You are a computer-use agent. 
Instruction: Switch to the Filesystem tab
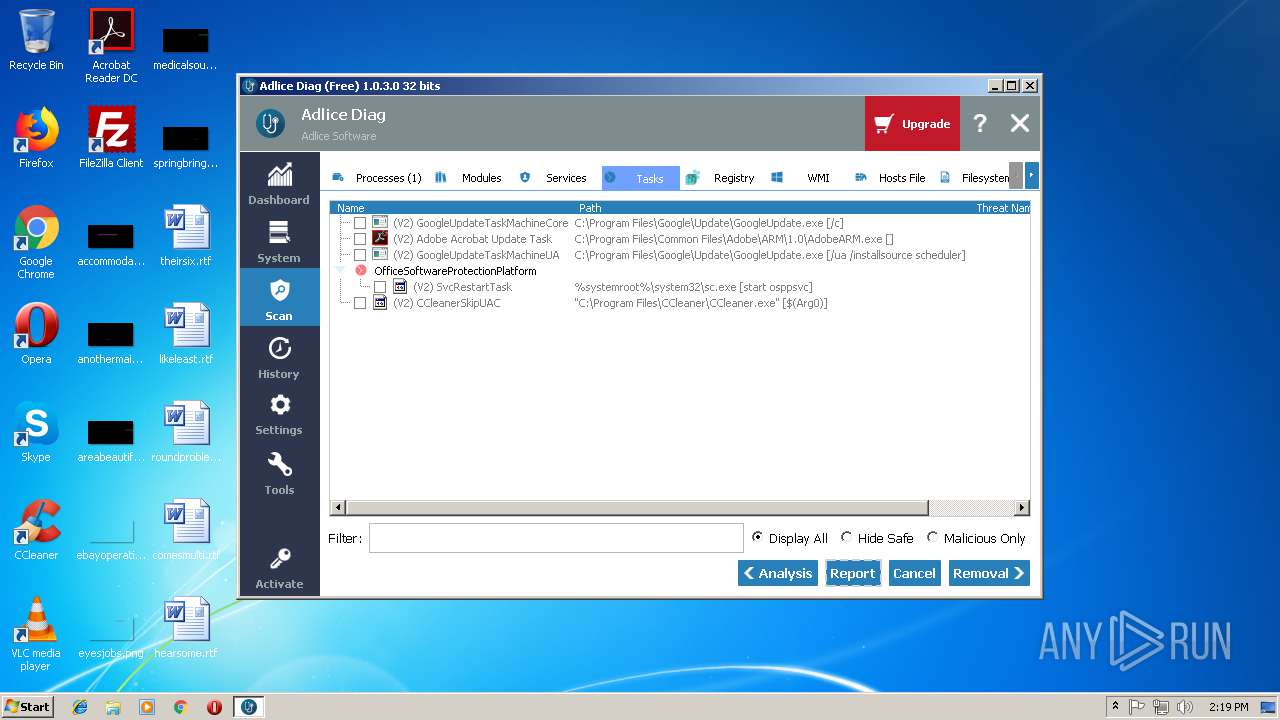tap(974, 178)
